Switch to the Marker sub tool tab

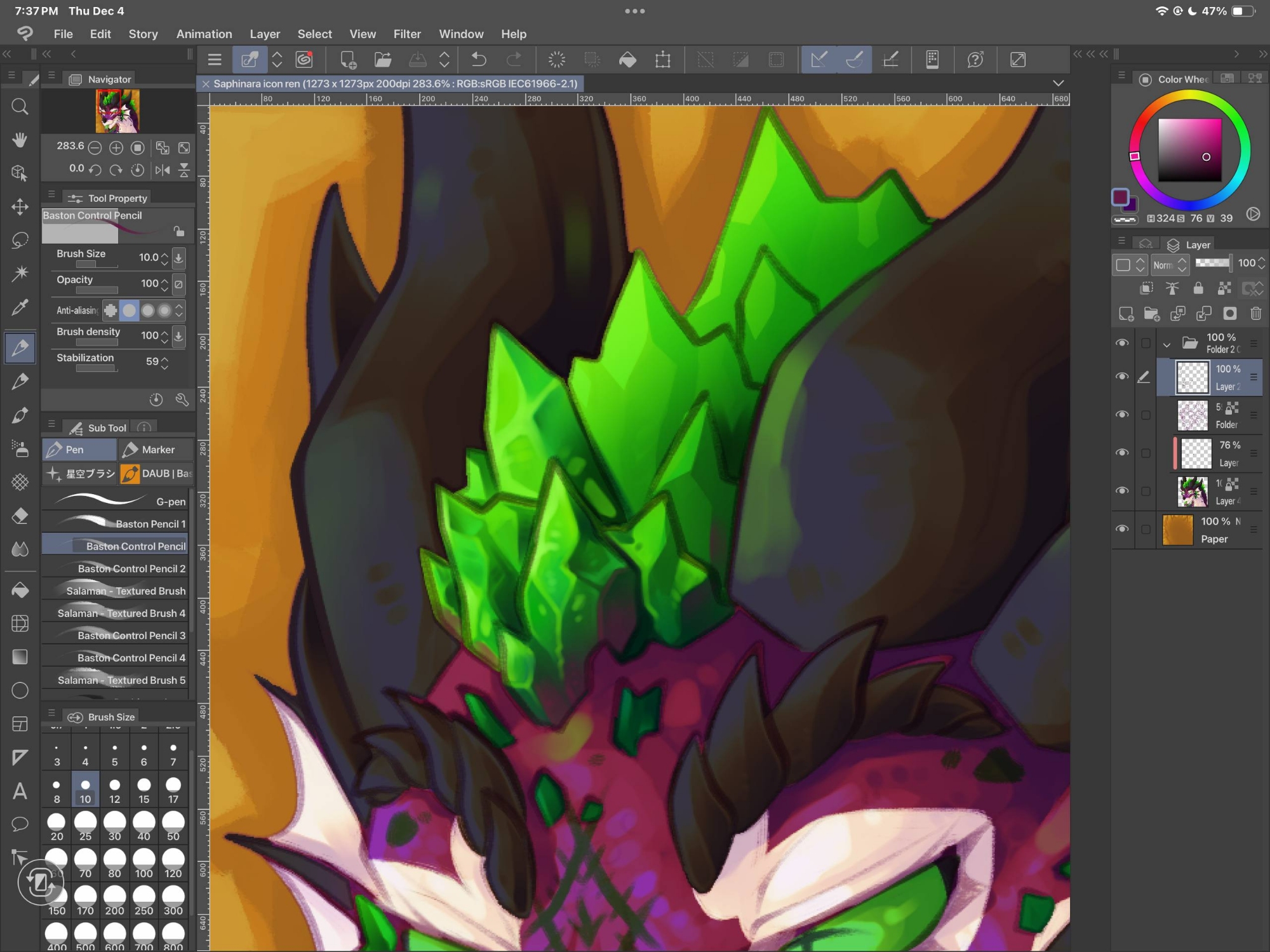[156, 450]
